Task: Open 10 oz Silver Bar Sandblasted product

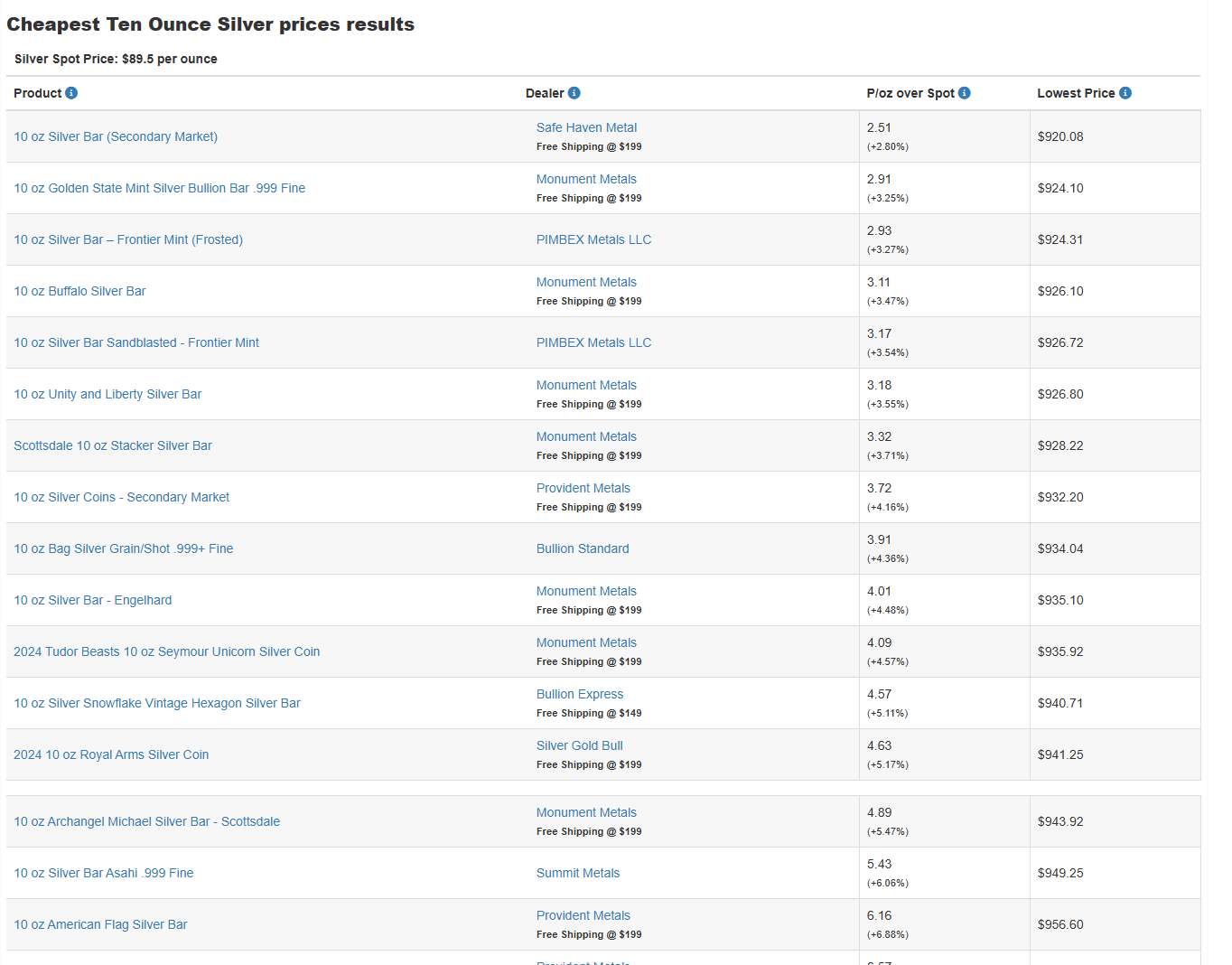Action: (136, 342)
